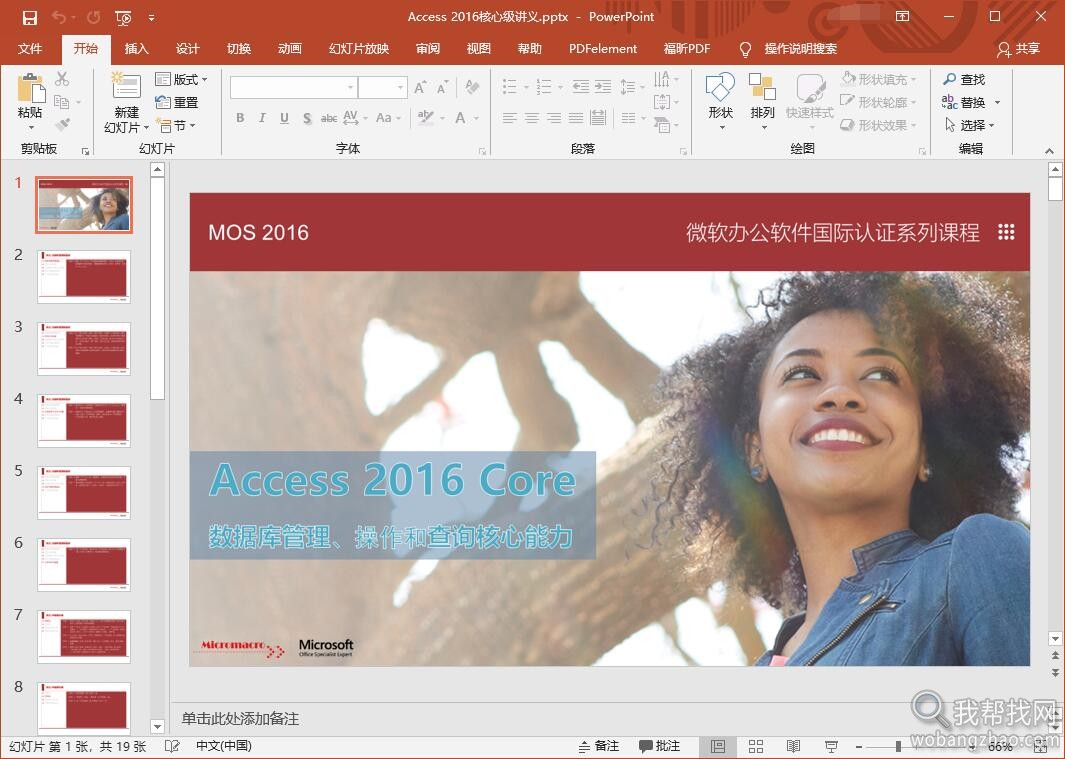Toggle underline formatting

[285, 118]
